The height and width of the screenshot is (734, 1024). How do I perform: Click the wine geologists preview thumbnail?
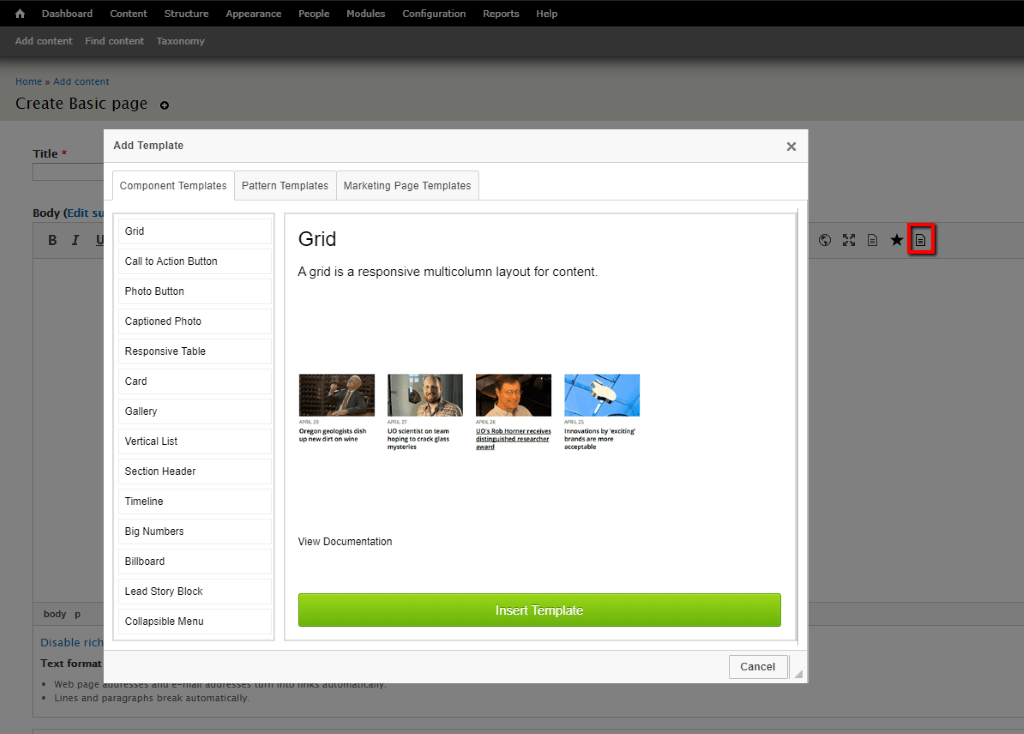click(x=336, y=395)
